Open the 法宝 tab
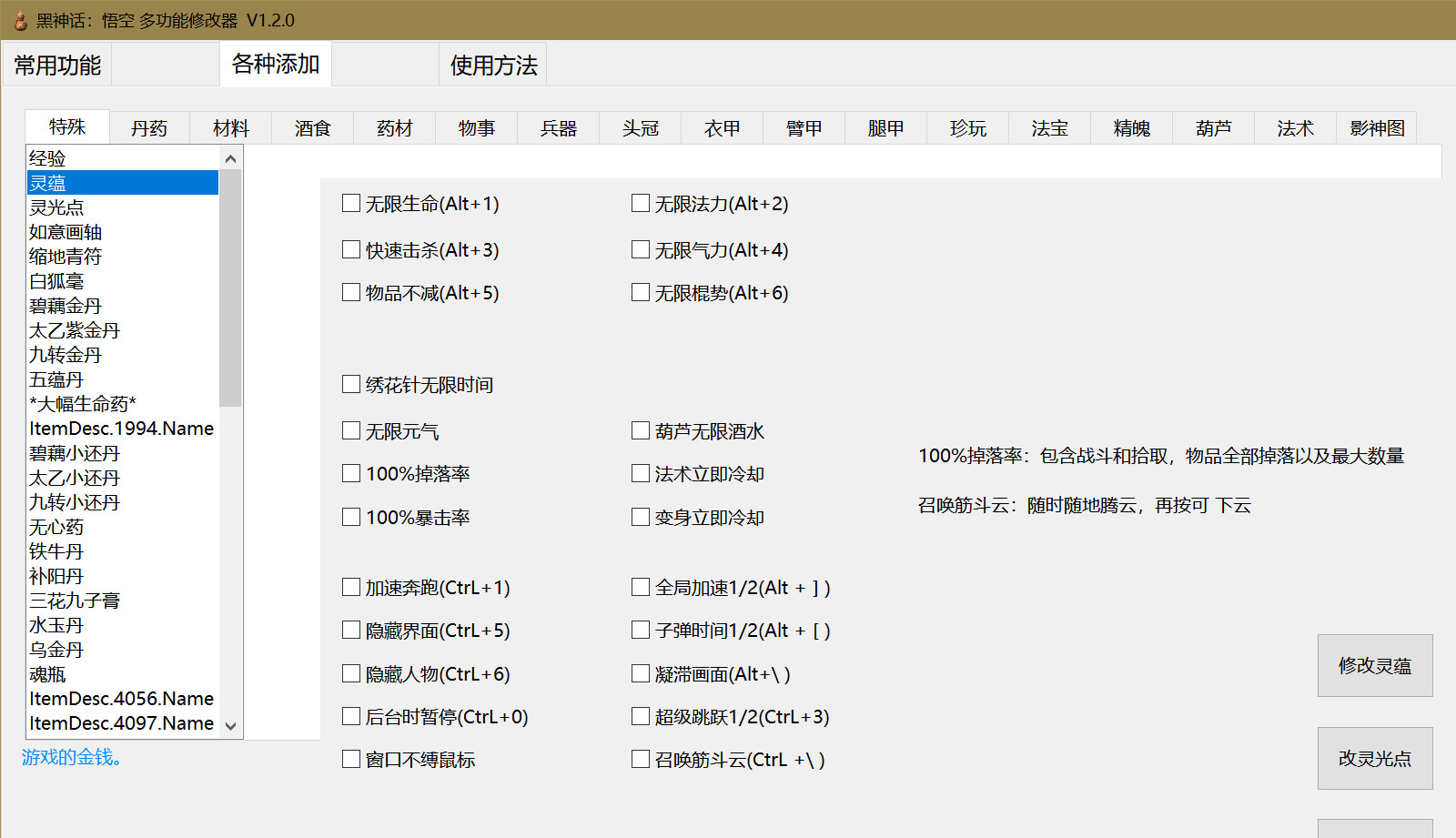Viewport: 1456px width, 838px height. (1050, 128)
